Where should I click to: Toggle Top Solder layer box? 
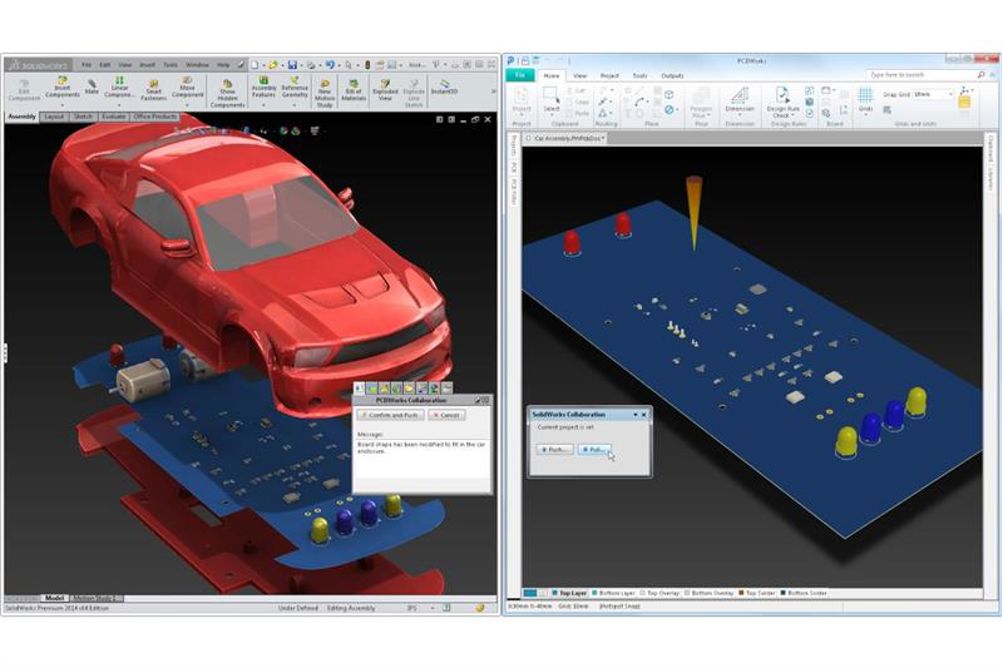(x=741, y=593)
